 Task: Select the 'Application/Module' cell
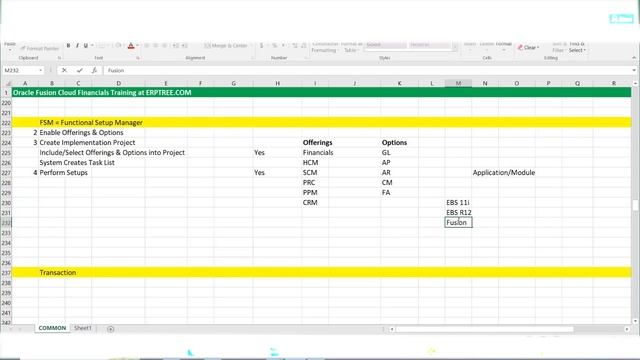[504, 173]
